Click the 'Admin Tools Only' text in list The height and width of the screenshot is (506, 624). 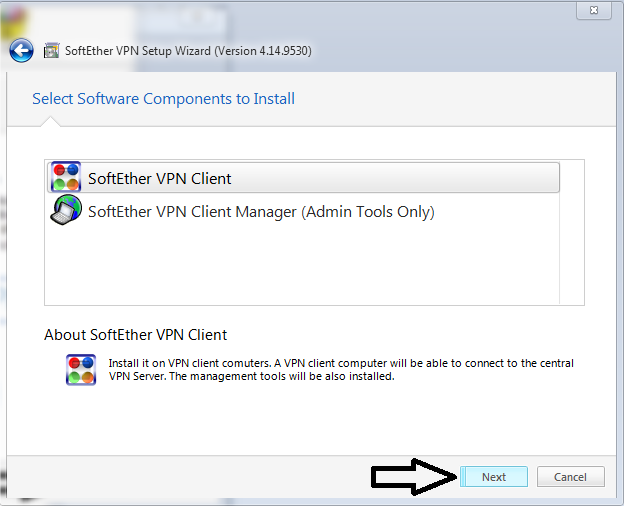pos(368,212)
